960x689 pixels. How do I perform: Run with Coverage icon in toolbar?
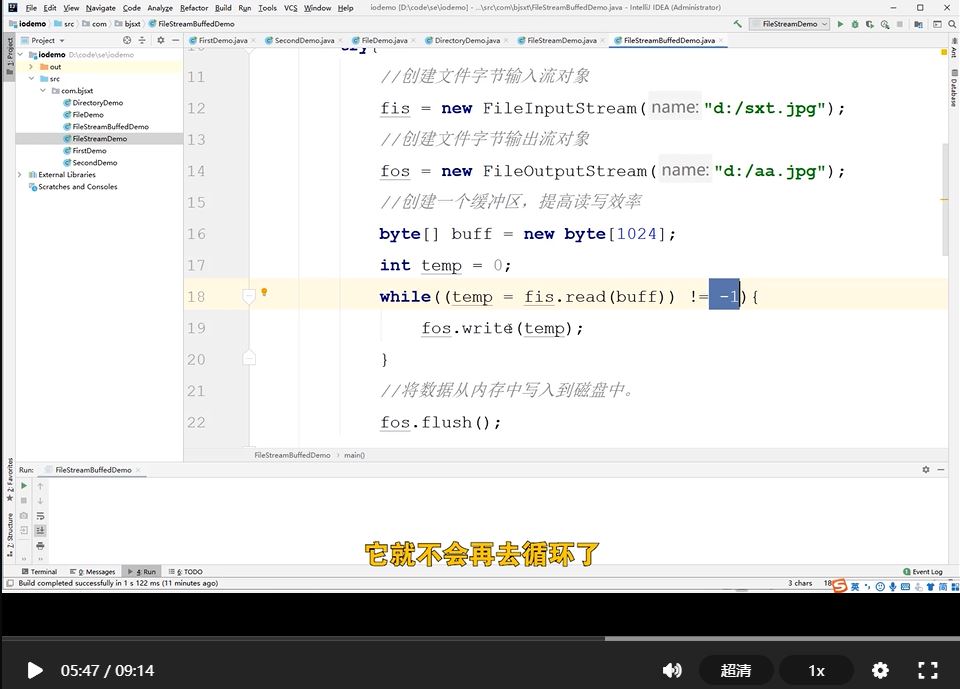tap(870, 24)
